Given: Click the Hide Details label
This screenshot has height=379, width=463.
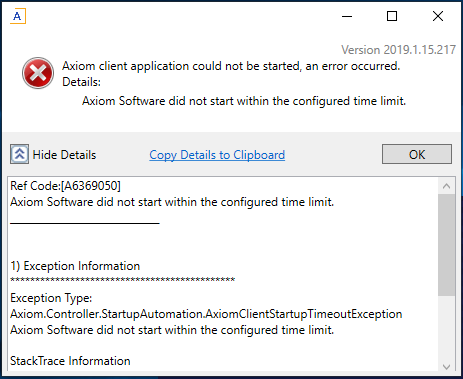Looking at the screenshot, I should tap(64, 155).
